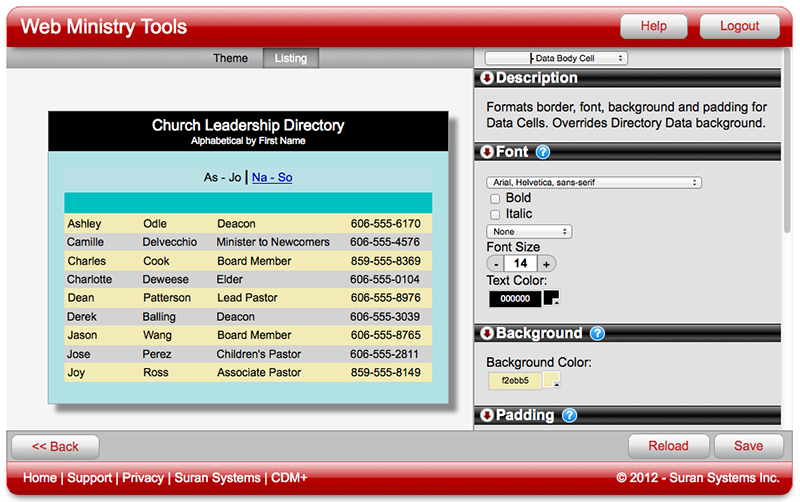The image size is (800, 502).
Task: Open the Arial, Helvetica font family dropdown
Action: tap(594, 183)
